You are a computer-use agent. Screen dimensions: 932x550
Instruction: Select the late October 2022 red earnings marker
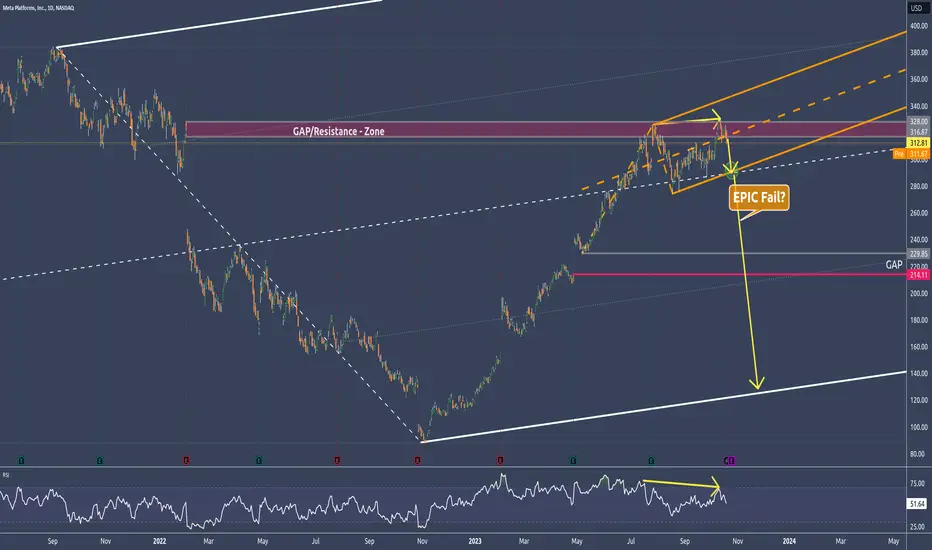pos(417,460)
